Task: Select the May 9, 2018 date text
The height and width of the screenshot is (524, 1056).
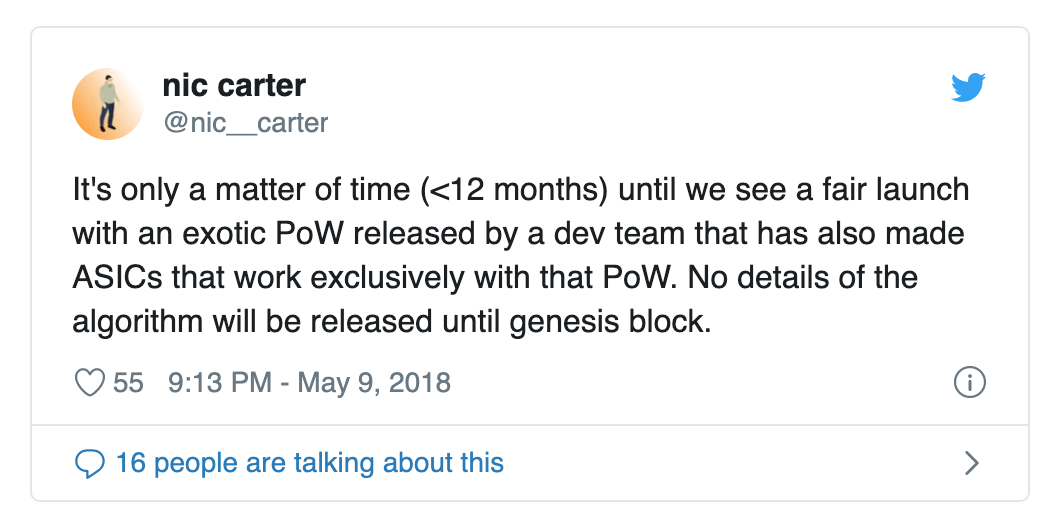Action: pyautogui.click(x=374, y=383)
